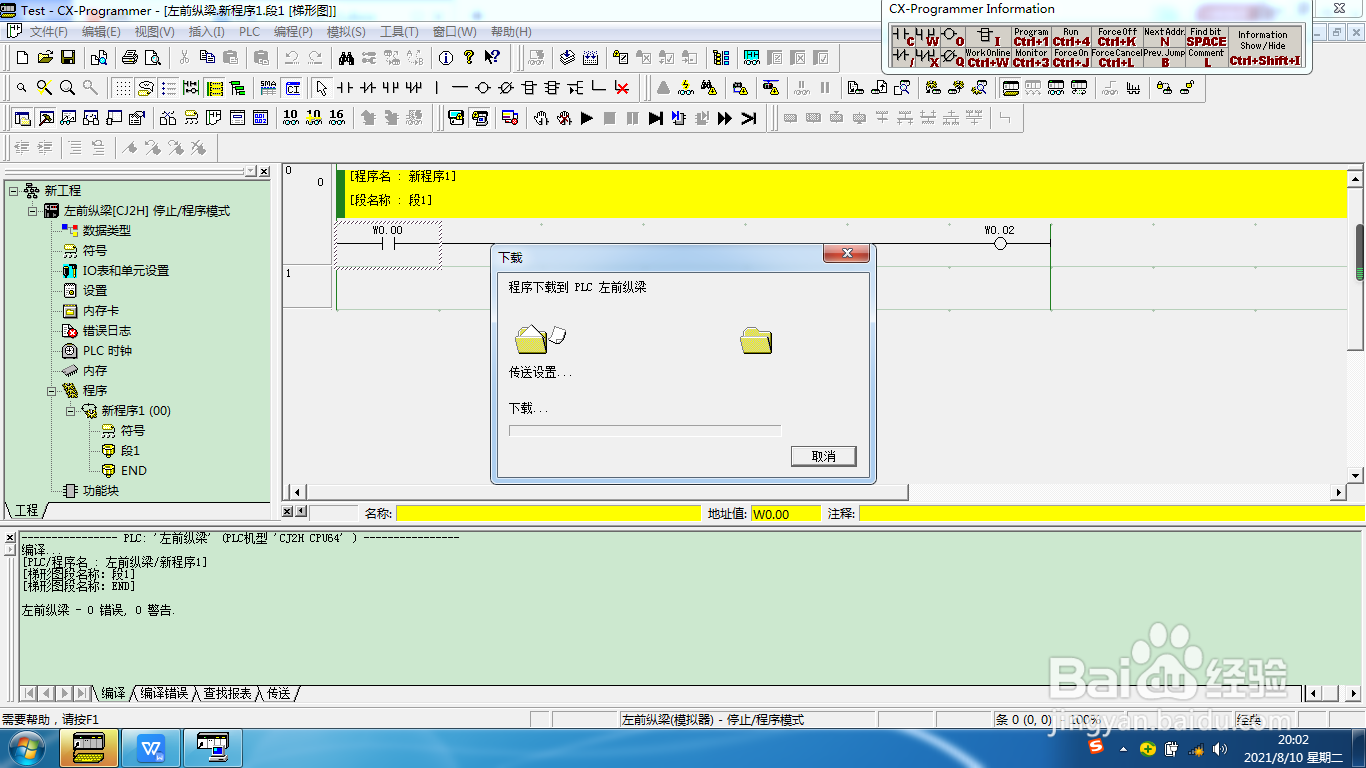Click the Save floppy disk icon
The height and width of the screenshot is (768, 1366).
pos(68,57)
